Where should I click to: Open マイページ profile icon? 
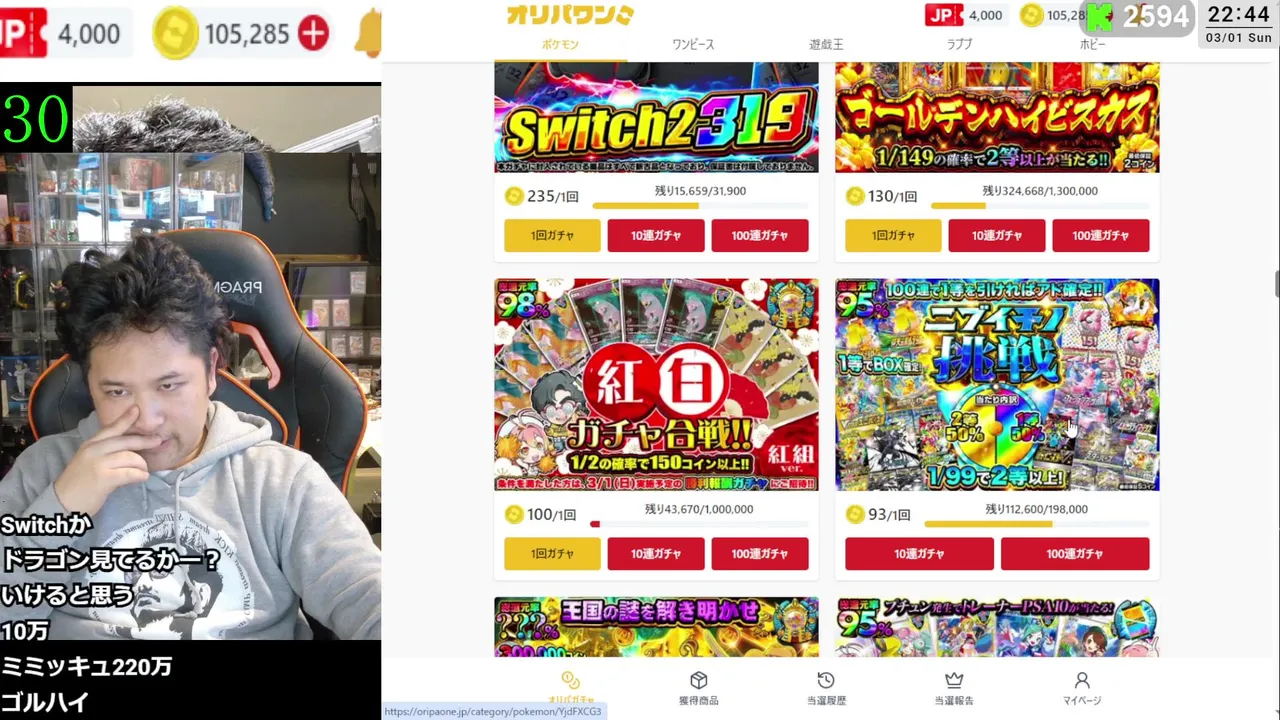pyautogui.click(x=1082, y=680)
